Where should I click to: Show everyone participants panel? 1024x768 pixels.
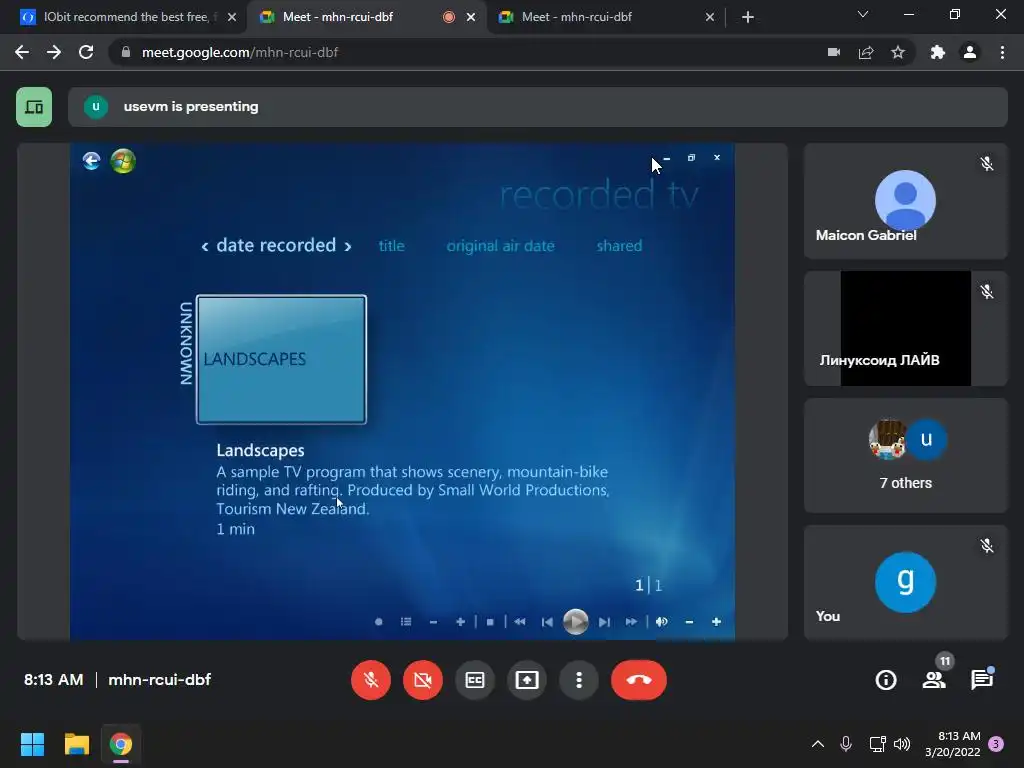[935, 680]
